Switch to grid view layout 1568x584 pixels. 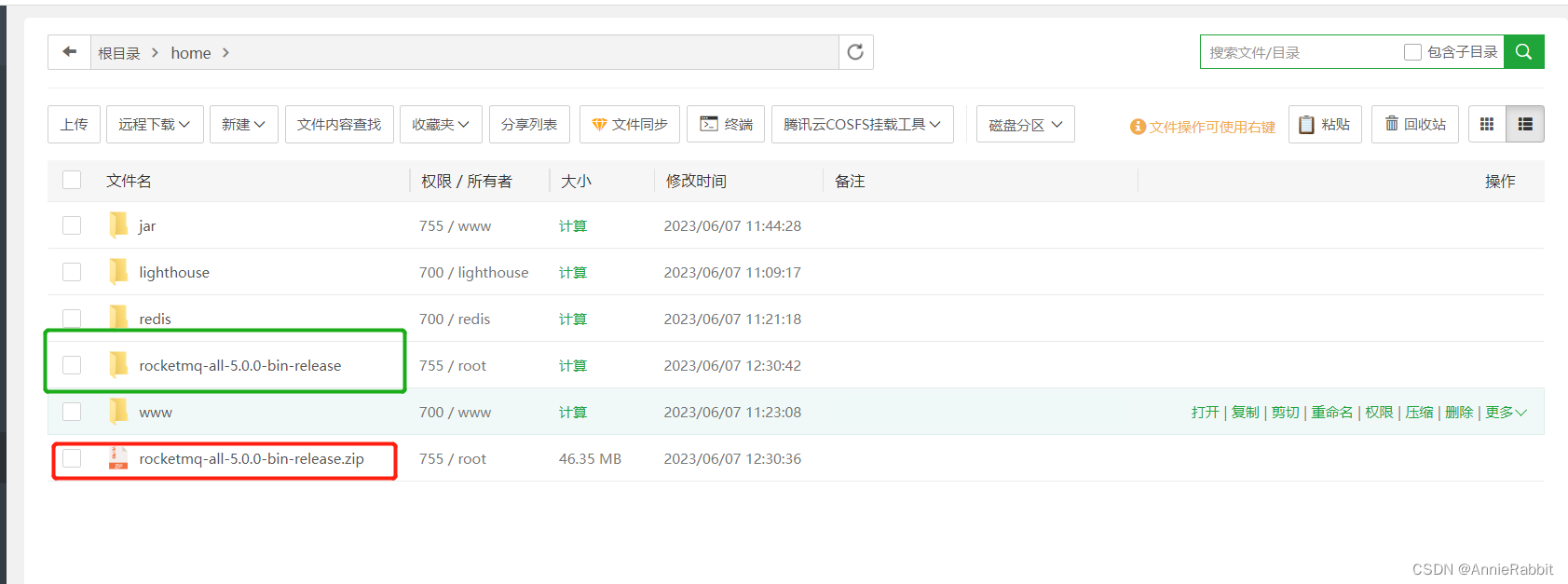pos(1487,124)
